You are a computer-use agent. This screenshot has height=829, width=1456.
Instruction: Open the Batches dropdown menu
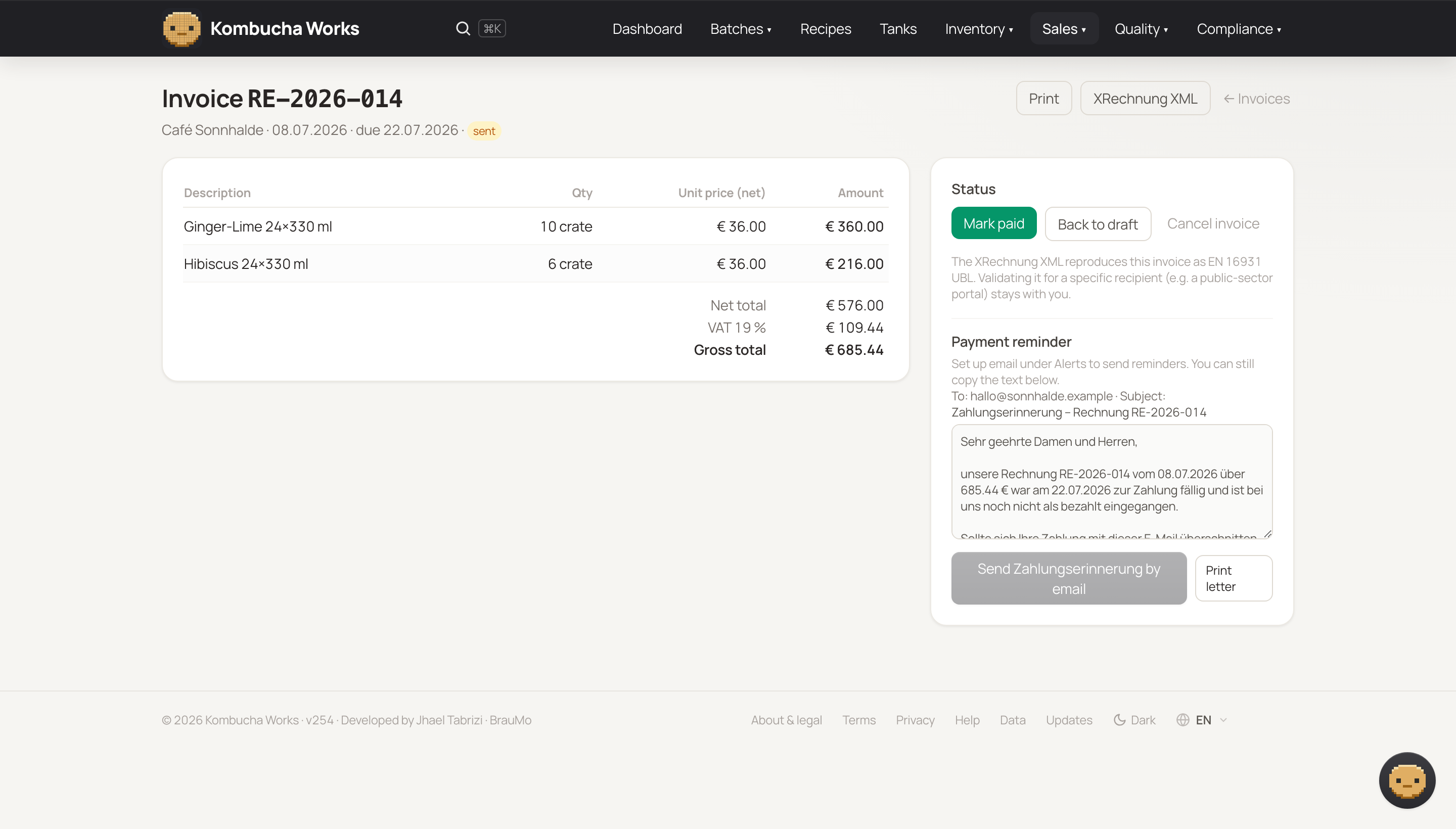click(x=741, y=28)
